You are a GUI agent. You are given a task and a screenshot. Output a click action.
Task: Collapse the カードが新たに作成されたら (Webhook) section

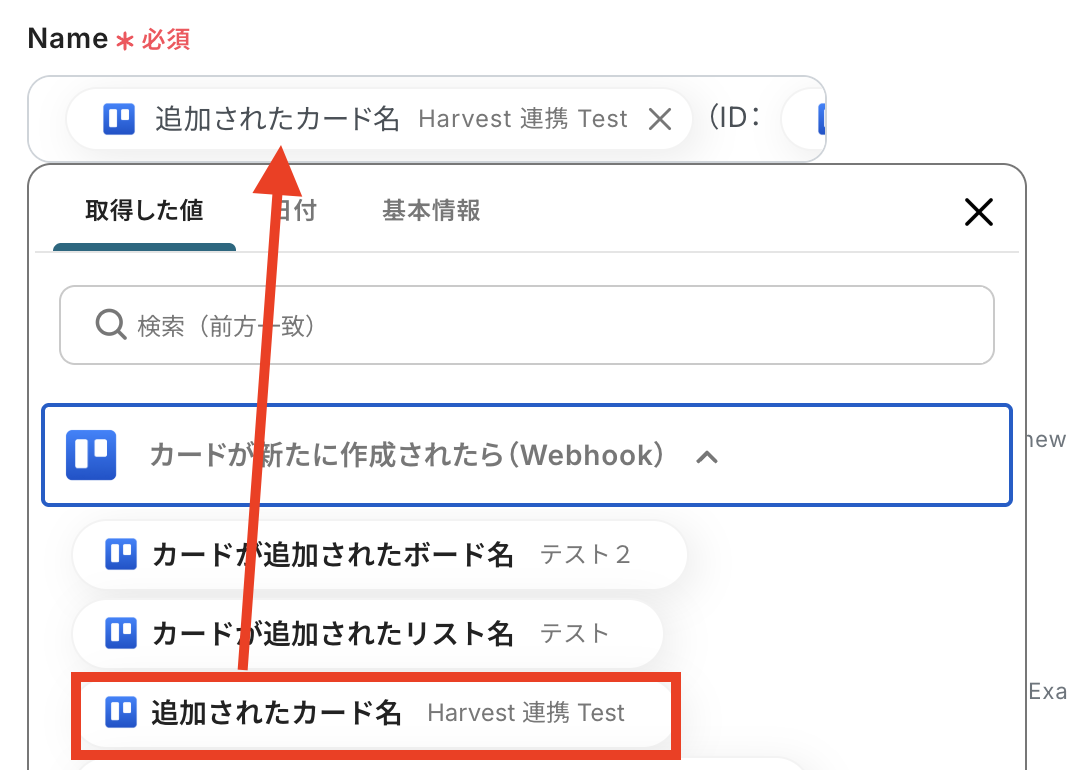coord(527,455)
